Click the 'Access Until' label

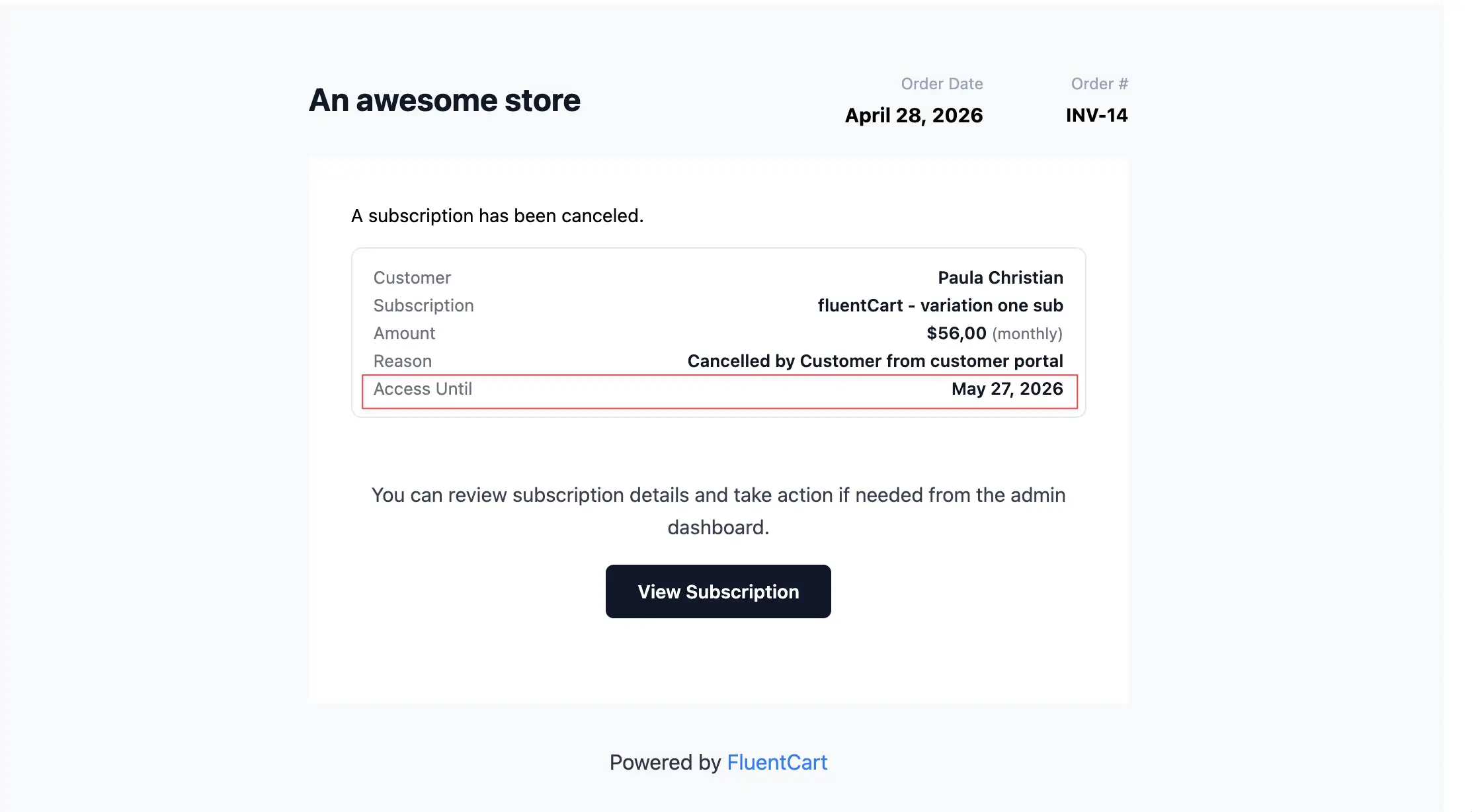pyautogui.click(x=423, y=389)
